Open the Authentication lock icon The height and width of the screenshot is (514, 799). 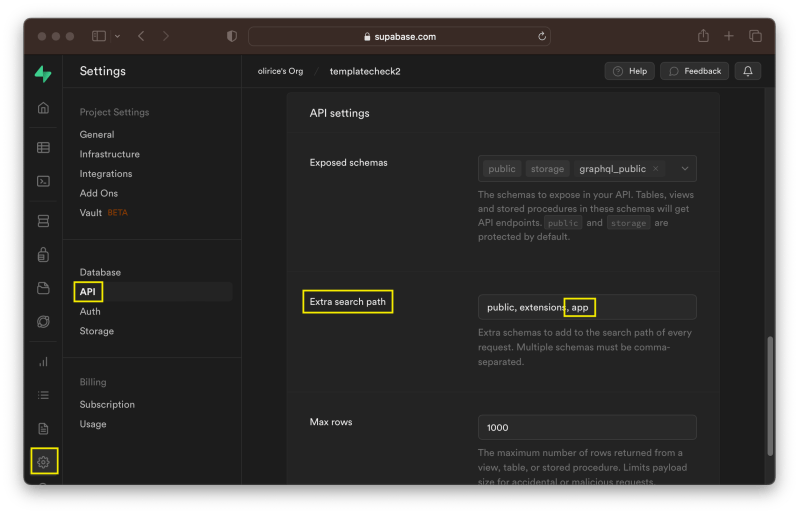point(43,254)
